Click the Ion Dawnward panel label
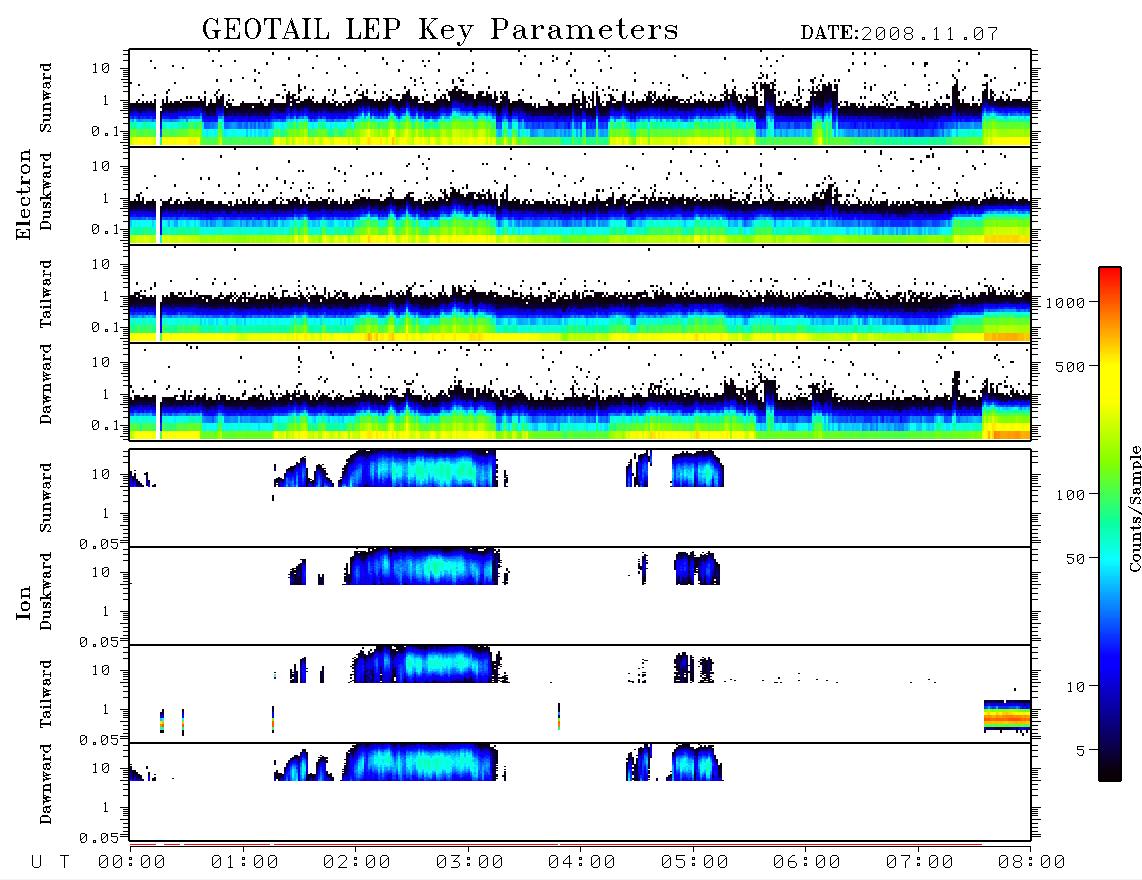1142x880 pixels. (x=46, y=784)
